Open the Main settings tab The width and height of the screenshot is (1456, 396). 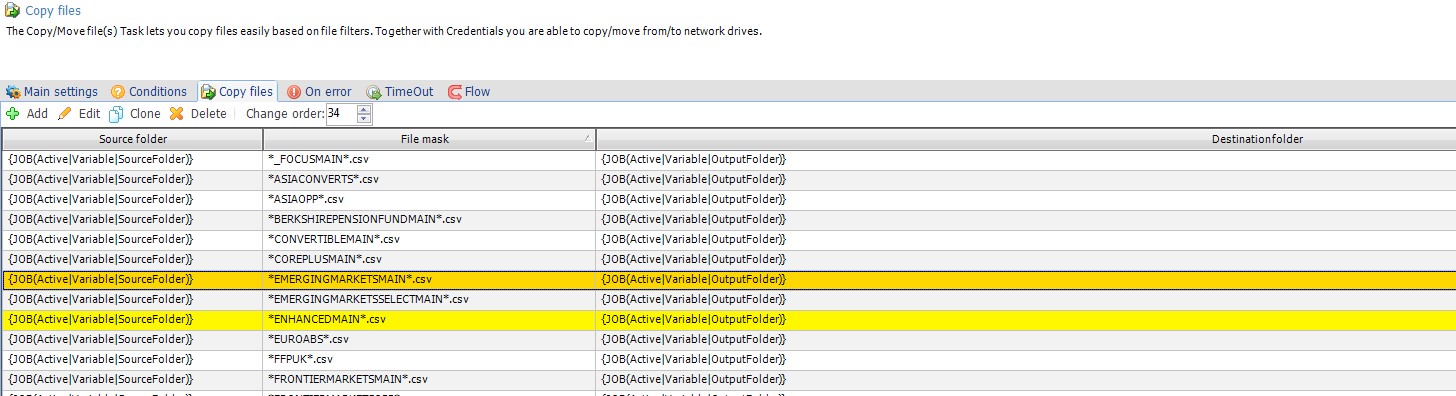click(x=52, y=91)
